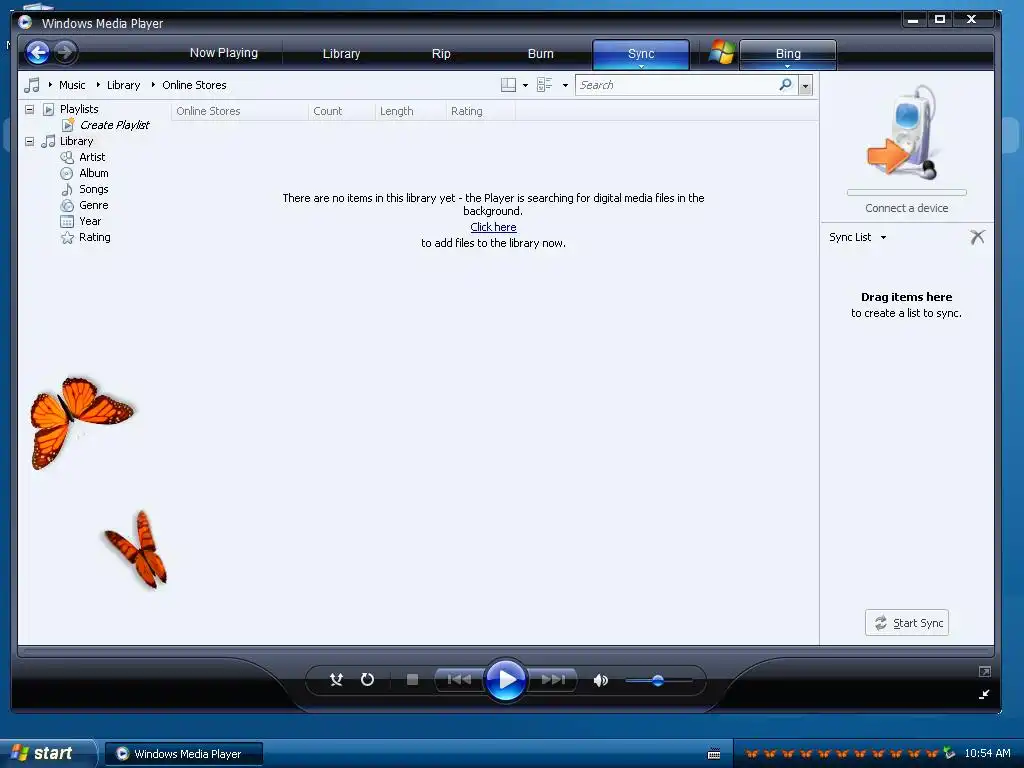Open the search options dropdown
The image size is (1024, 768).
coord(805,86)
